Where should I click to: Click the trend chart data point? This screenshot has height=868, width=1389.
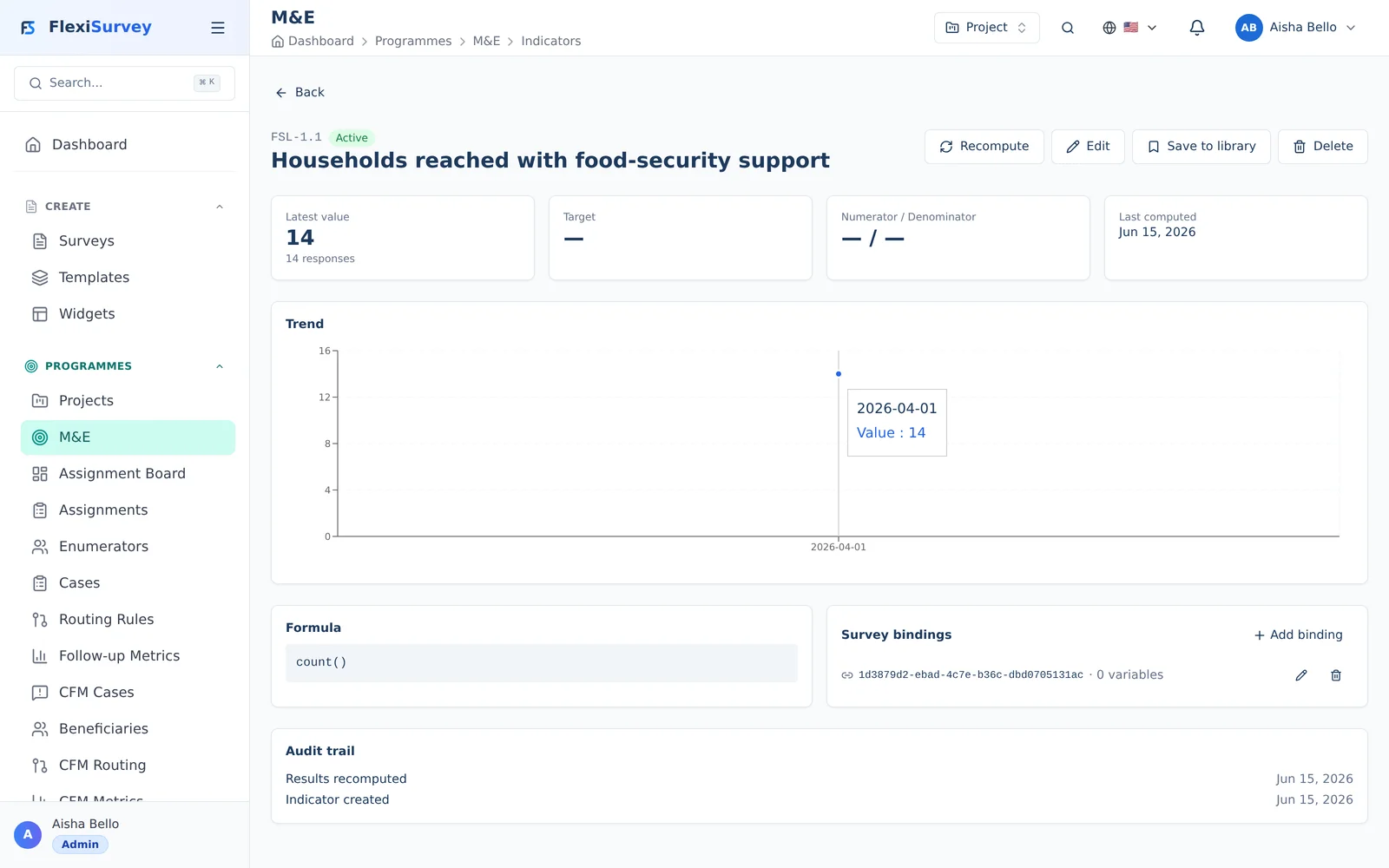coord(839,374)
